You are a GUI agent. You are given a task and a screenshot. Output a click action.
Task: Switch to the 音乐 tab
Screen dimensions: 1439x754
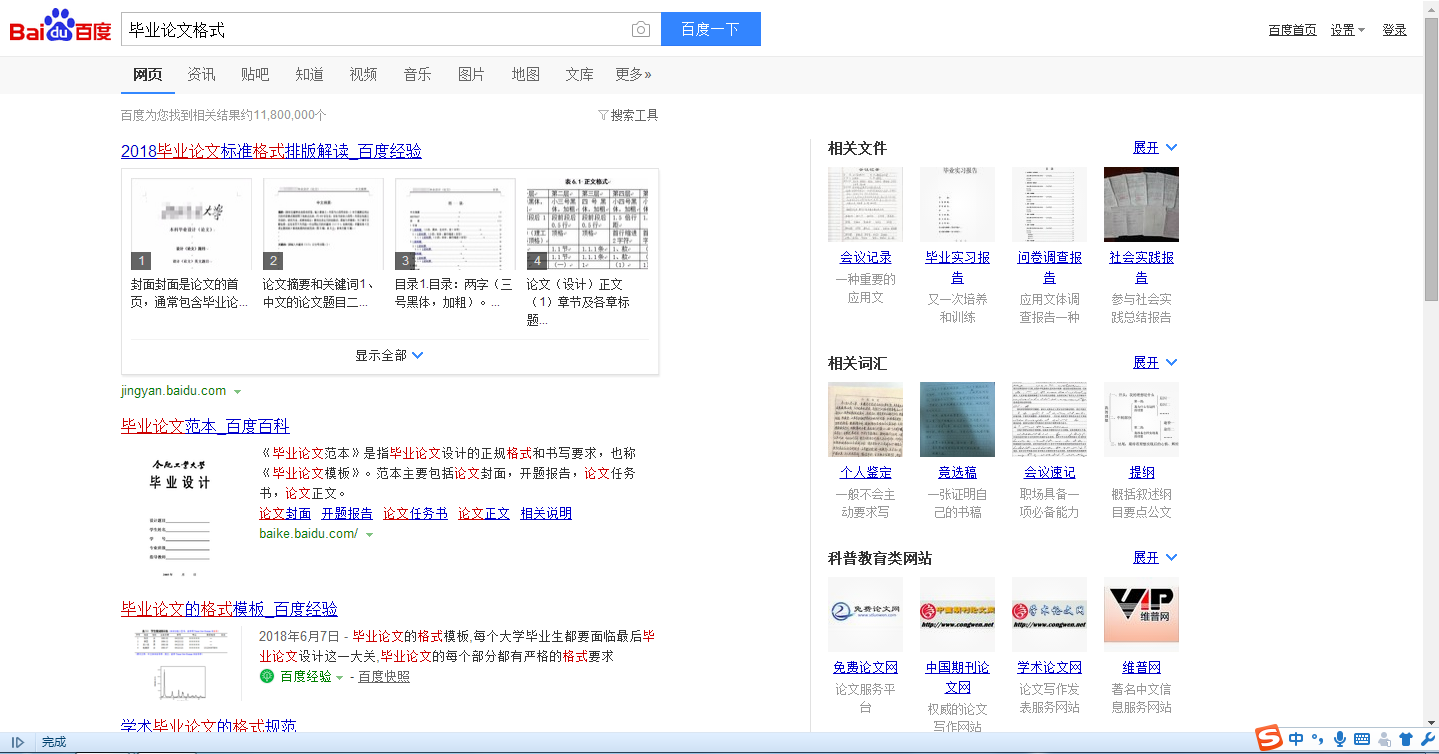pyautogui.click(x=417, y=74)
